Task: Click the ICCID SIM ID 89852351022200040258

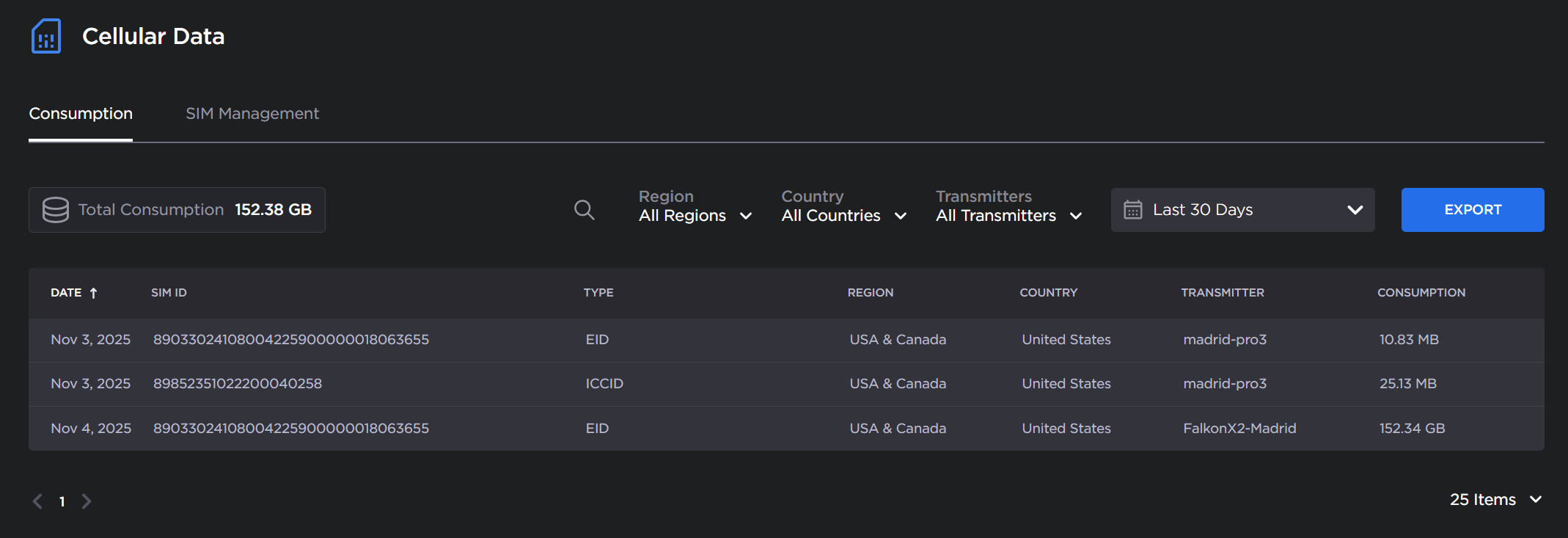Action: (x=238, y=384)
